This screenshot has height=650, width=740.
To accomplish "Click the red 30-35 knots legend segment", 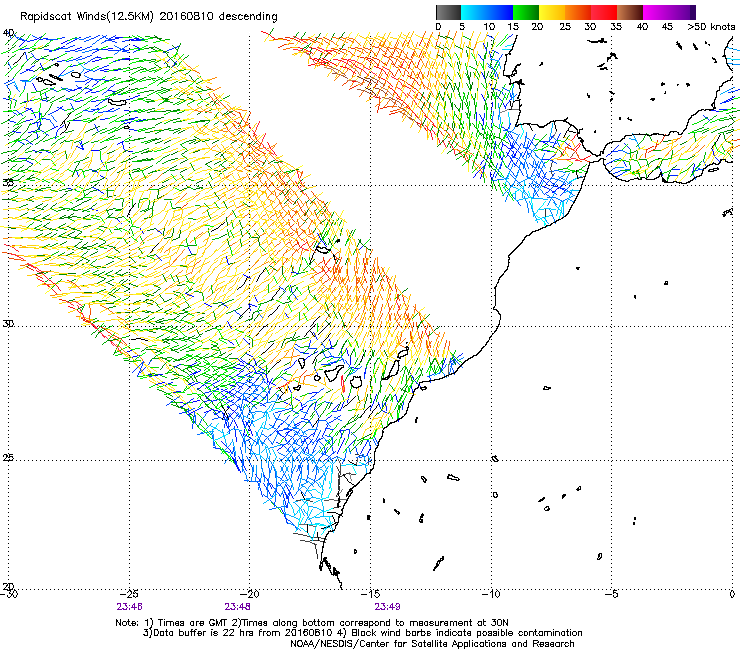I will click(604, 12).
